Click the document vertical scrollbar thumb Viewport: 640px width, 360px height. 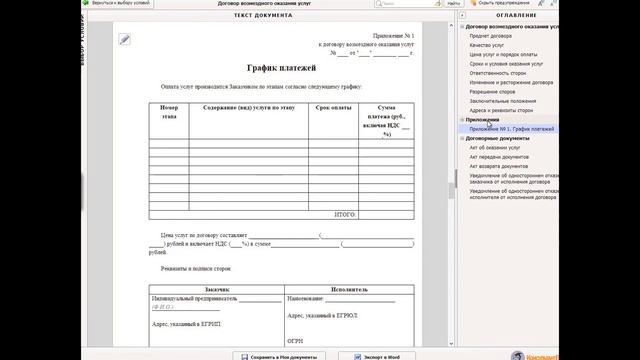451,191
